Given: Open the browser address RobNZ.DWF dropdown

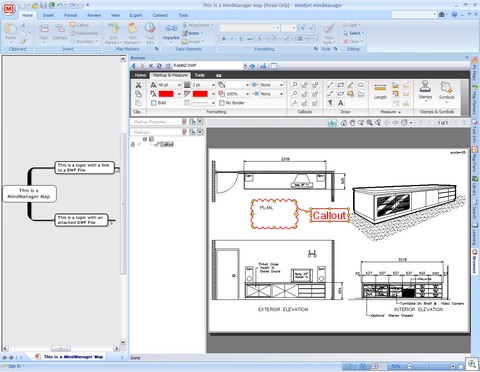Looking at the screenshot, I should click(x=245, y=66).
